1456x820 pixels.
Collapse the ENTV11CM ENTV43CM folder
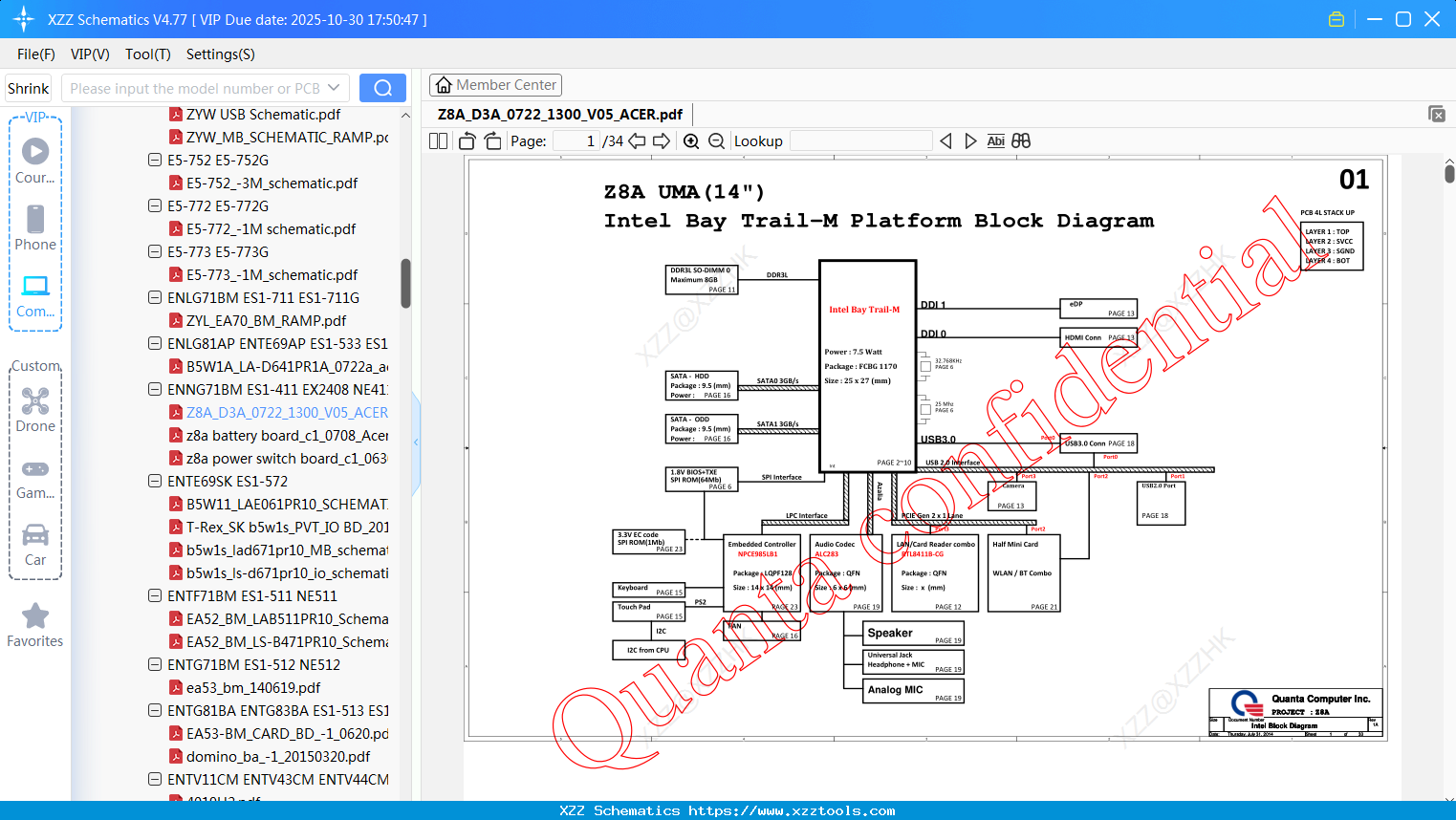tap(155, 780)
